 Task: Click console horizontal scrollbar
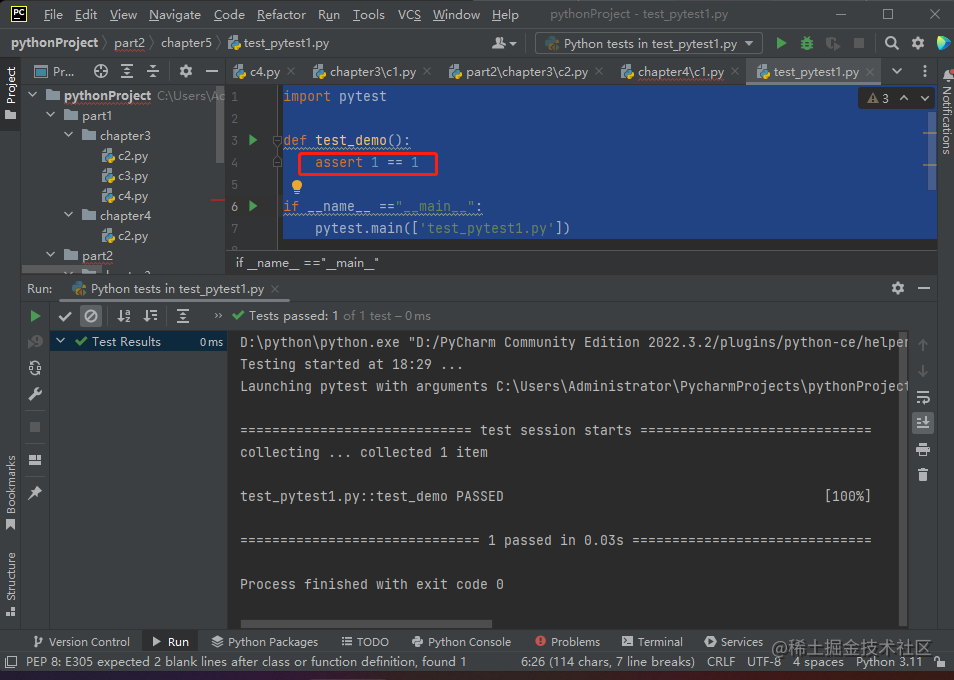point(366,623)
